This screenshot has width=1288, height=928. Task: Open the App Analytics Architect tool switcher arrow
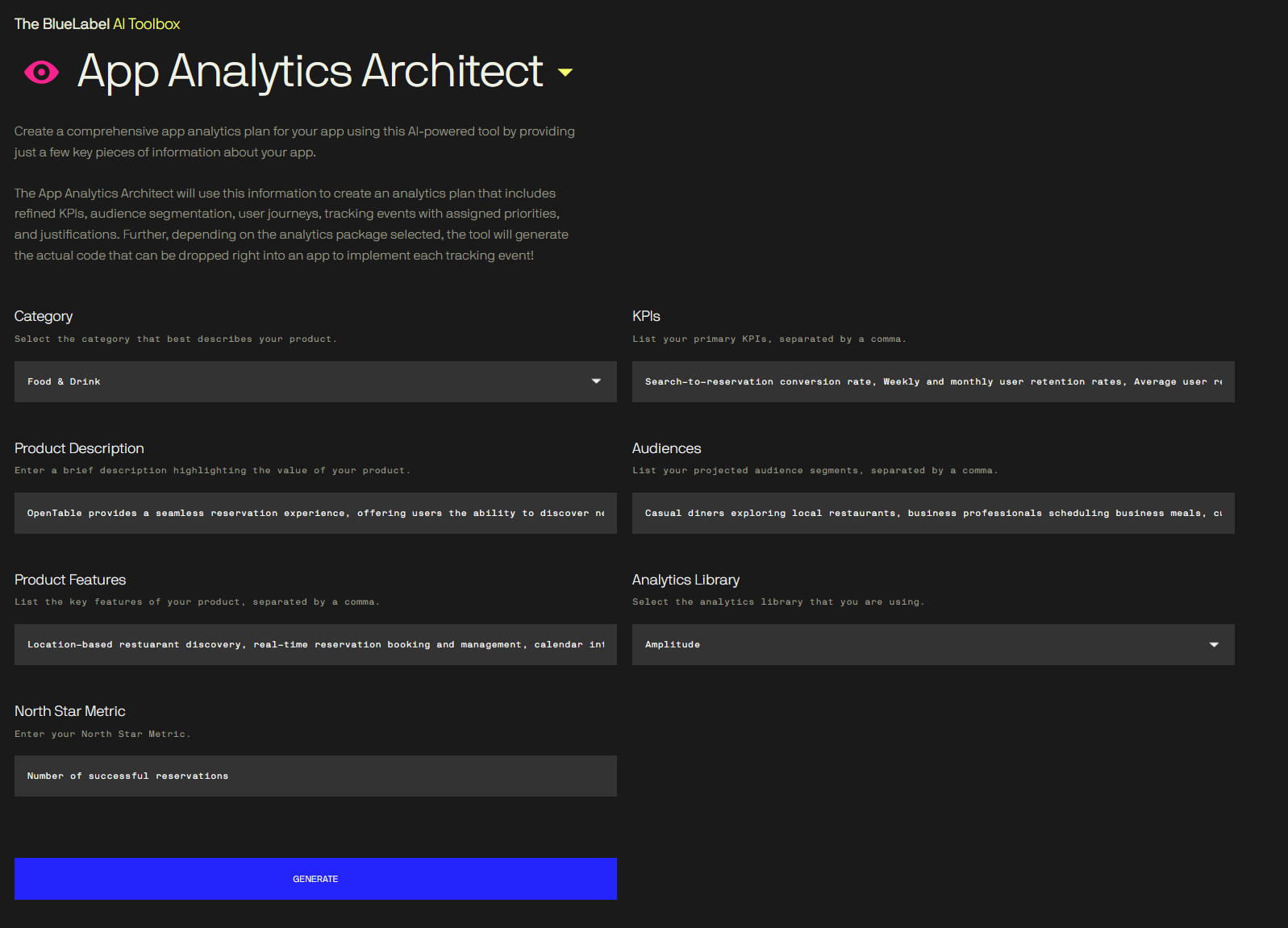click(565, 73)
